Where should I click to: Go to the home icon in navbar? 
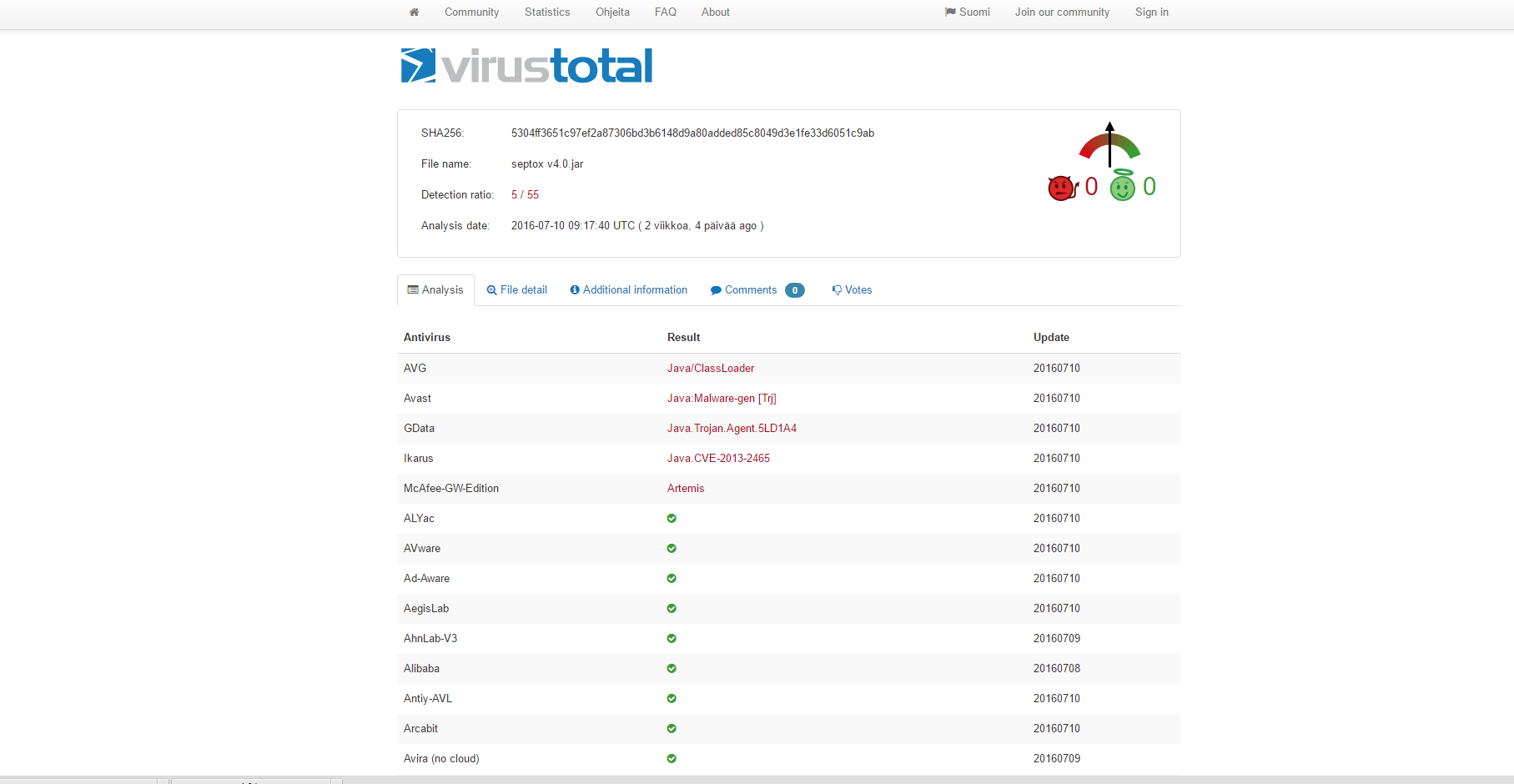tap(414, 13)
